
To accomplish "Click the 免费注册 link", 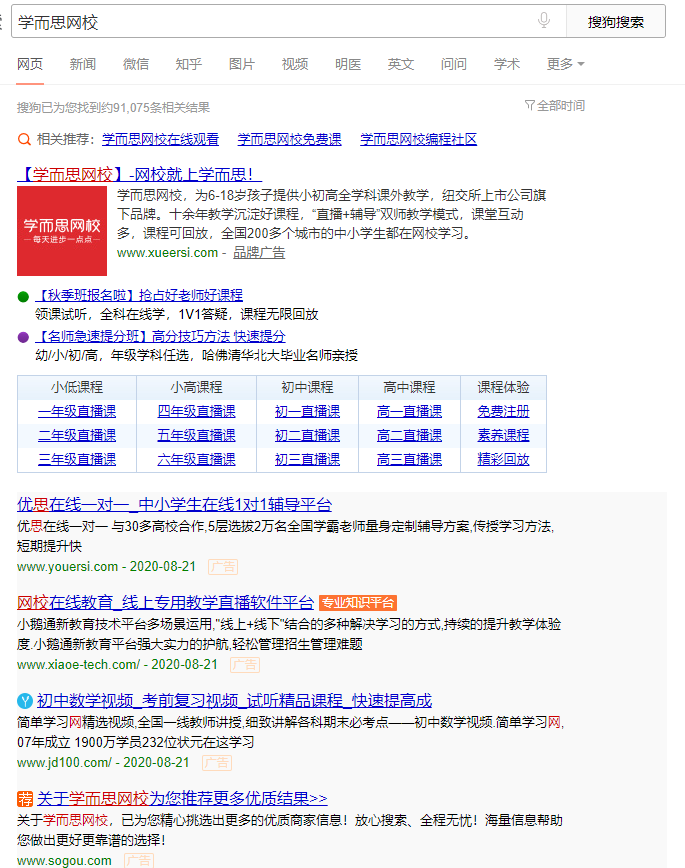I will click(503, 411).
